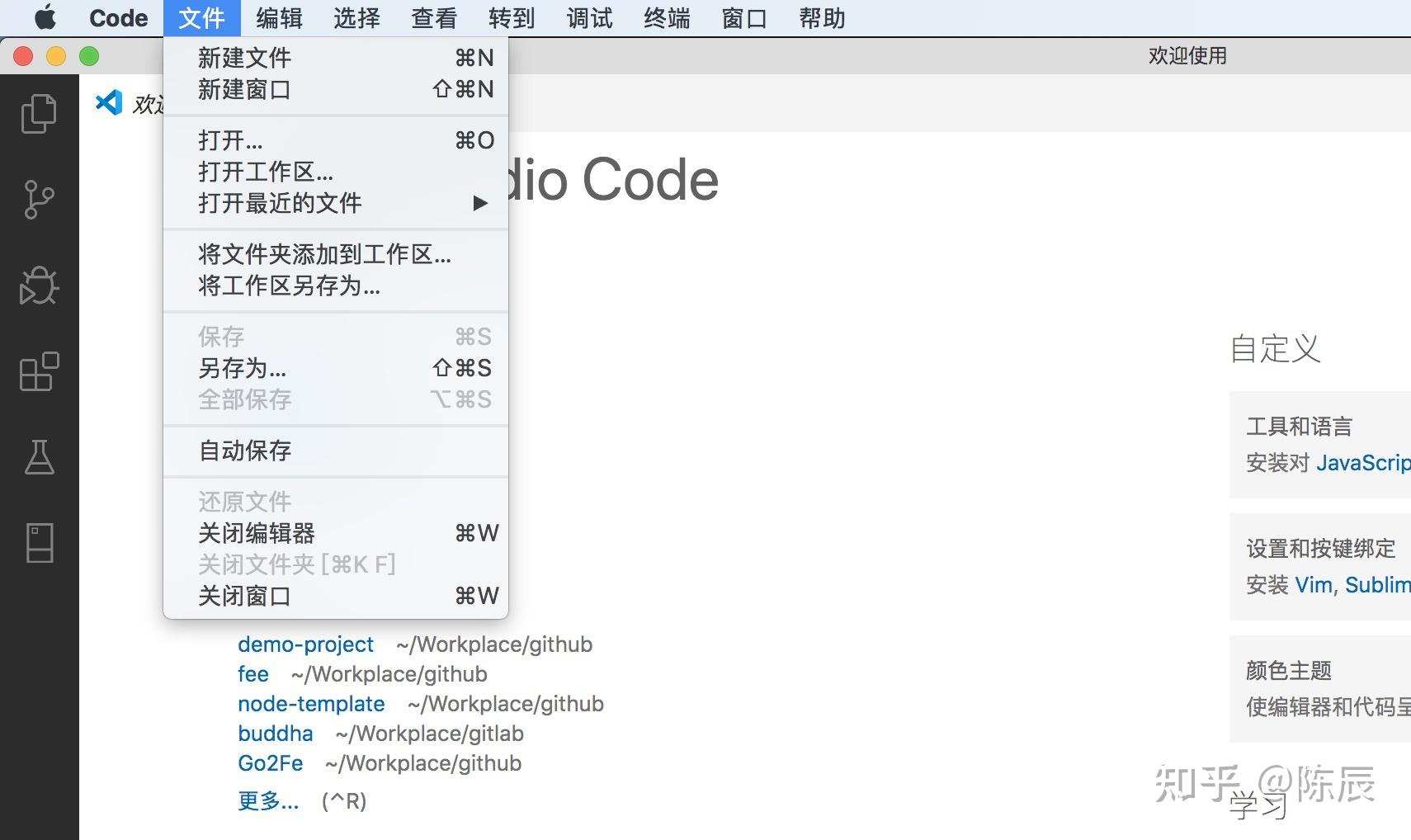
Task: Choose 关闭窗口 from the file menu
Action: (x=336, y=596)
